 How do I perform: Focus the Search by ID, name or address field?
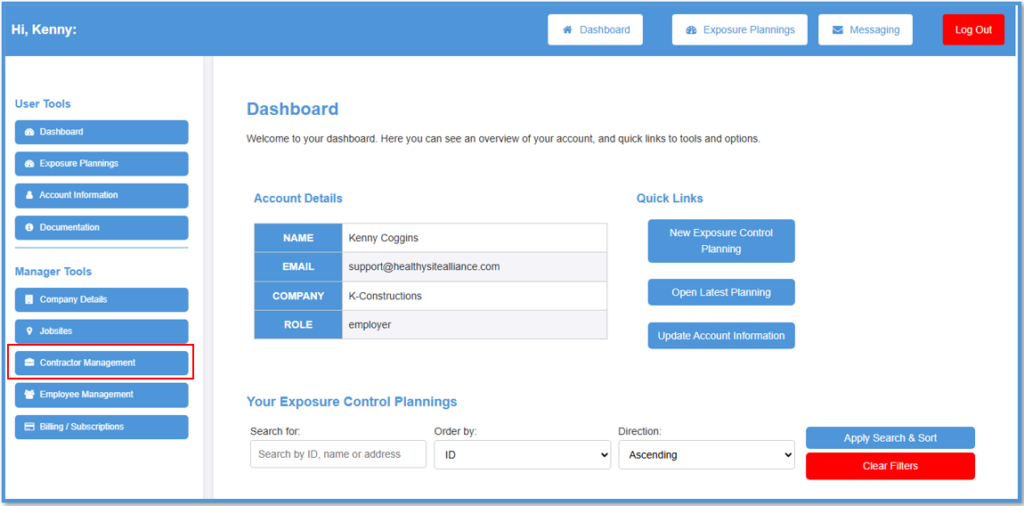(x=338, y=454)
